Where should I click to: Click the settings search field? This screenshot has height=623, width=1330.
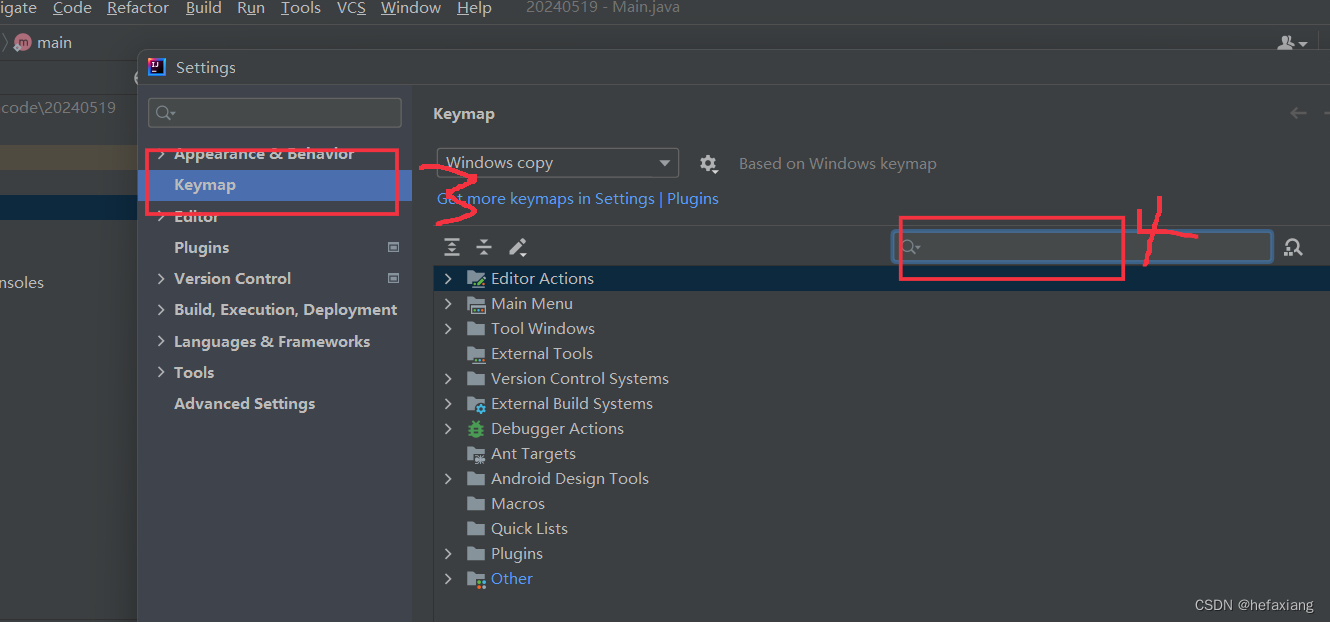(275, 113)
